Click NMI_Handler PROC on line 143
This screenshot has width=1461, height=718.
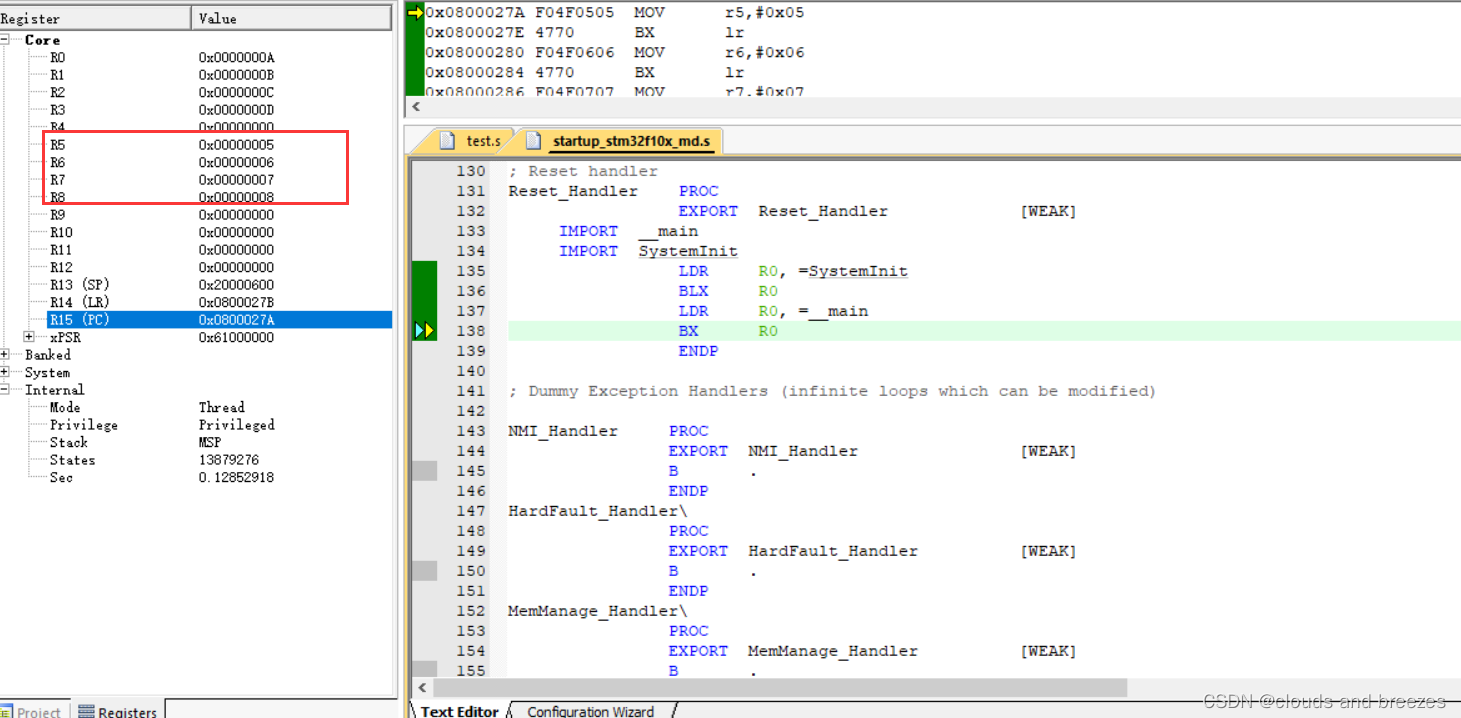point(608,431)
